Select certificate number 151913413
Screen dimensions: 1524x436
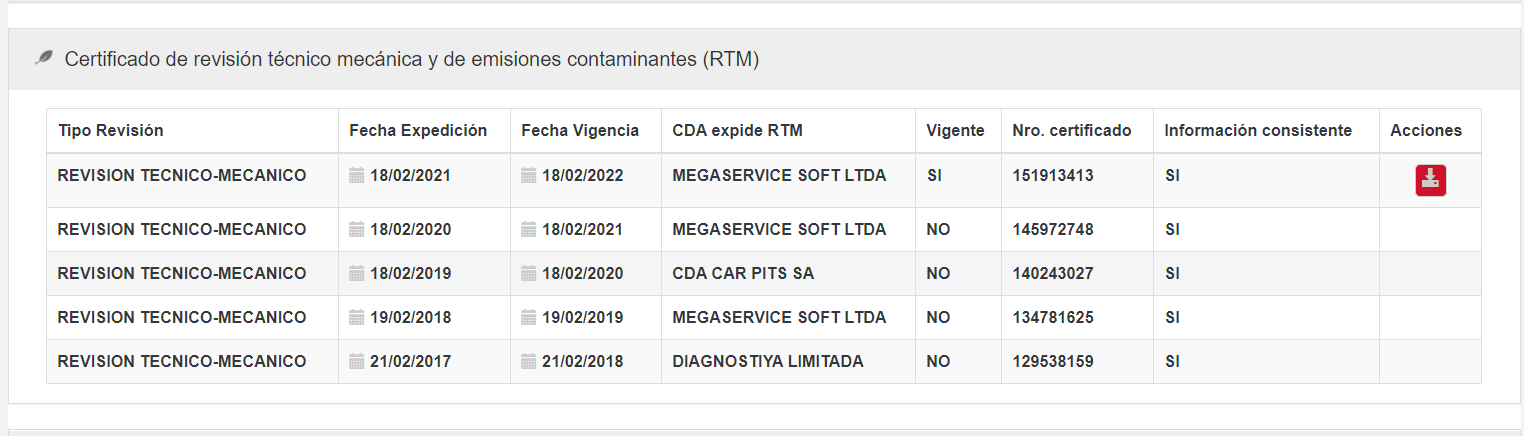click(1053, 176)
